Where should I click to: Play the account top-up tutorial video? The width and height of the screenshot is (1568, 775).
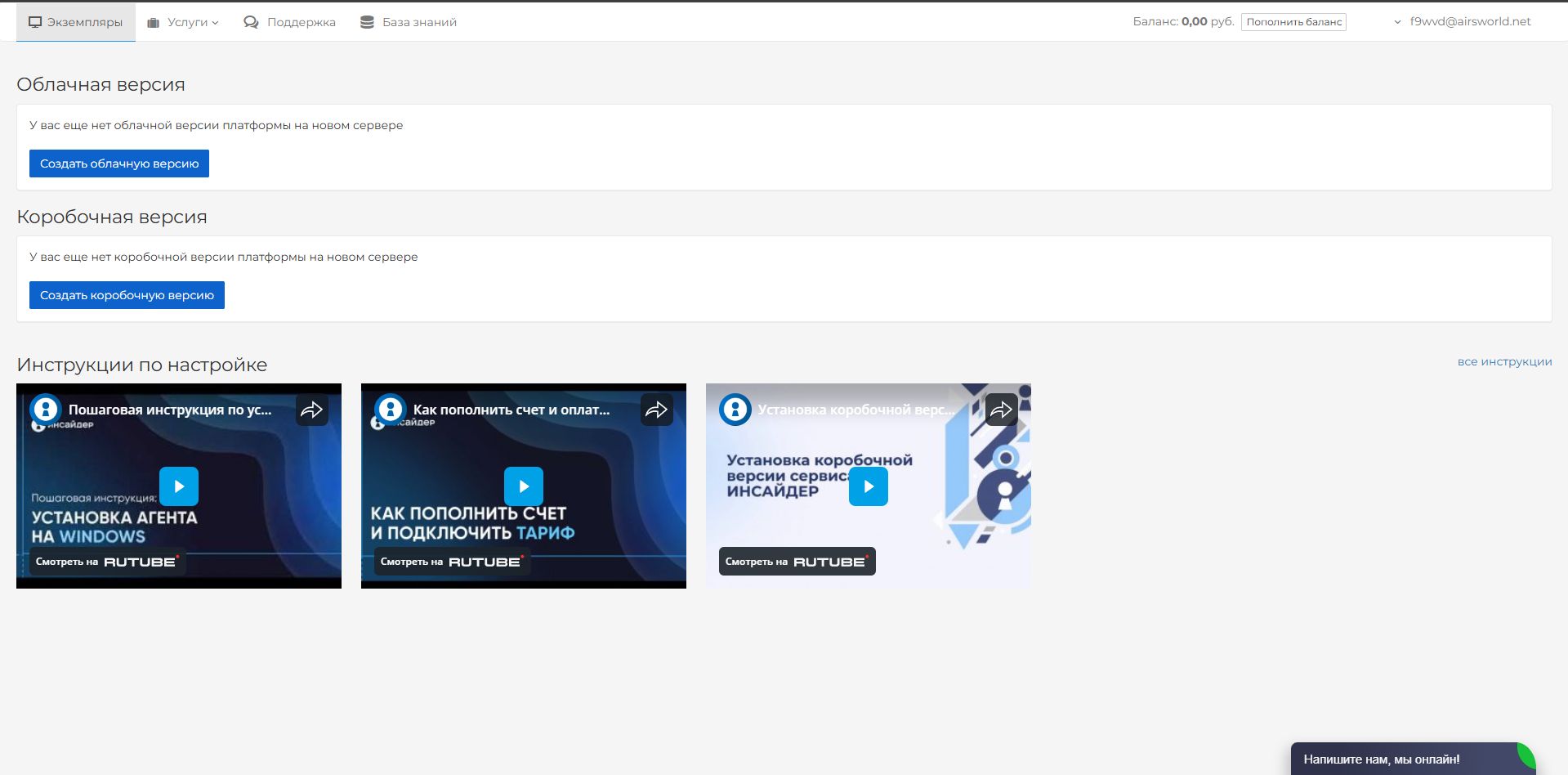(524, 486)
